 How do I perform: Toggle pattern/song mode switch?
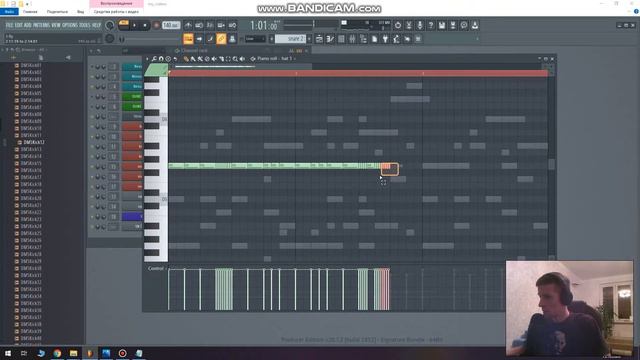click(x=124, y=25)
